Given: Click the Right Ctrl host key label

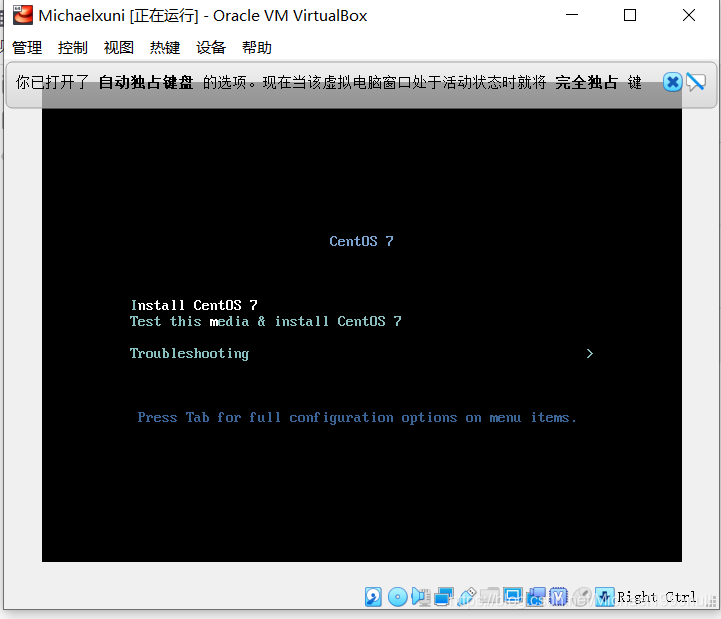Looking at the screenshot, I should pyautogui.click(x=657, y=597).
